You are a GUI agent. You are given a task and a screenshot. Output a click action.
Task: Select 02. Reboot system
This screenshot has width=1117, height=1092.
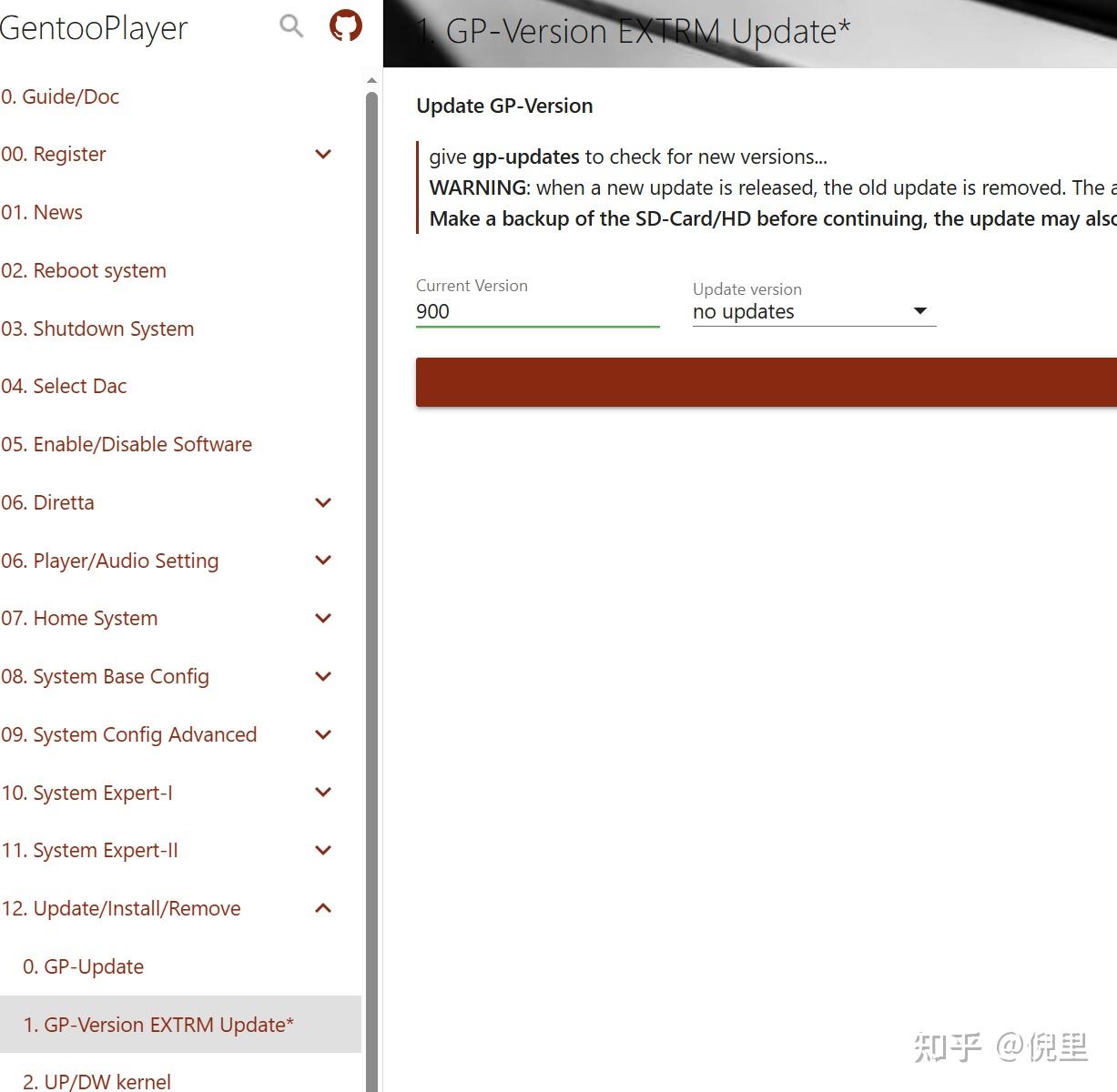click(84, 270)
